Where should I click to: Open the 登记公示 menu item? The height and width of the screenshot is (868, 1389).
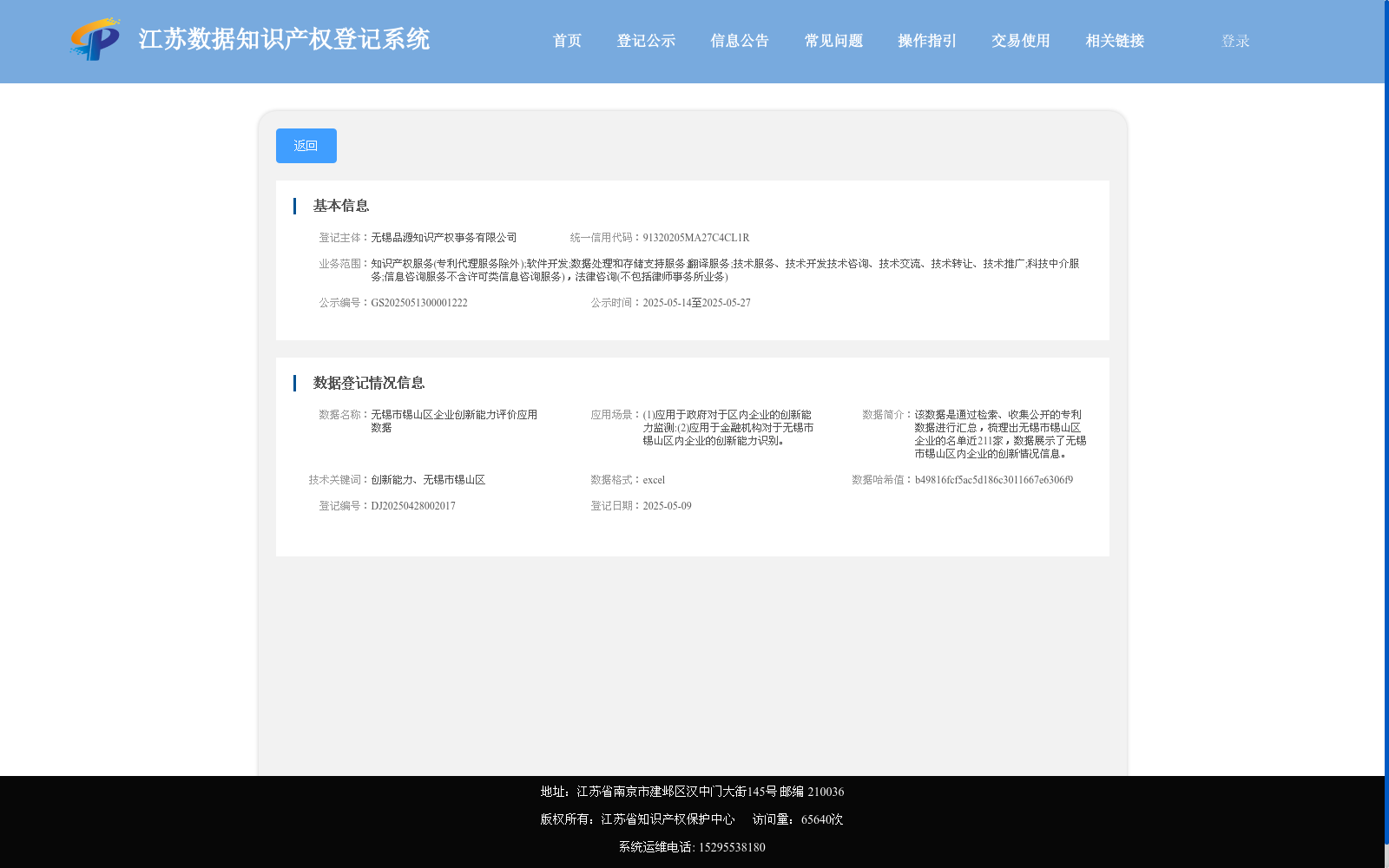[646, 41]
